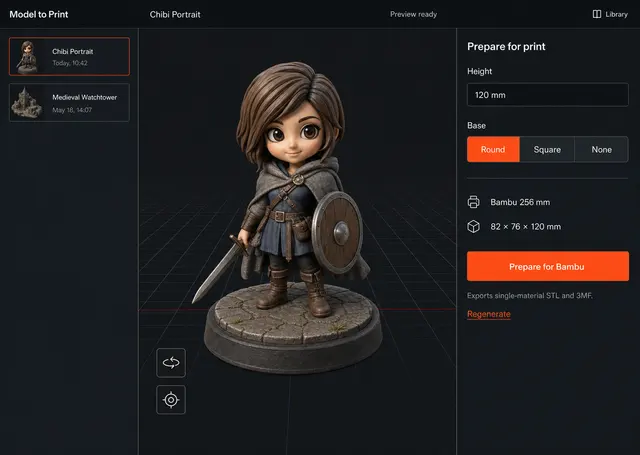Screen dimensions: 640x455
Task: Click the chibi figure in 3D preview
Action: pyautogui.click(x=293, y=216)
